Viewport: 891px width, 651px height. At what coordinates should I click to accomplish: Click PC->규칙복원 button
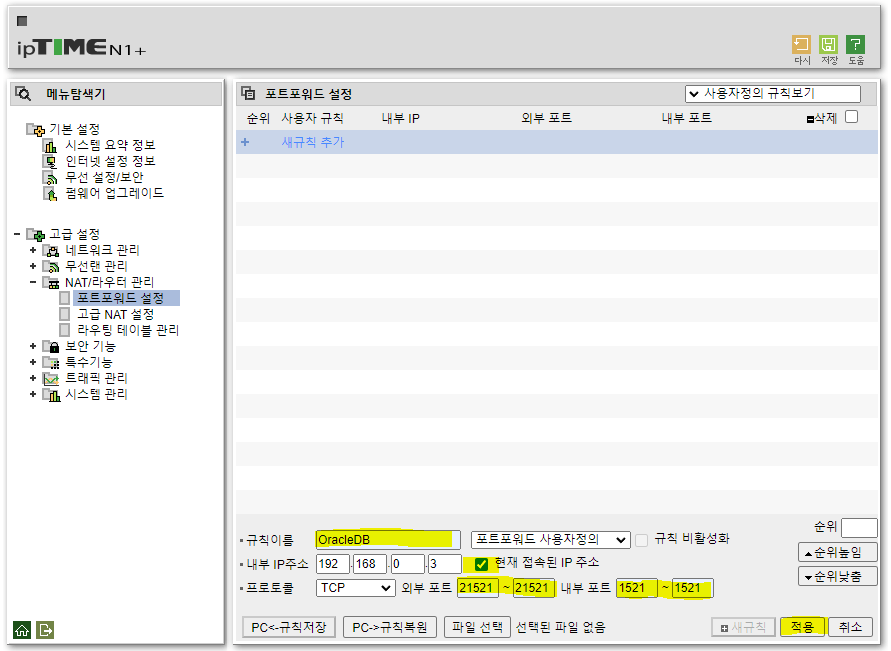(389, 627)
